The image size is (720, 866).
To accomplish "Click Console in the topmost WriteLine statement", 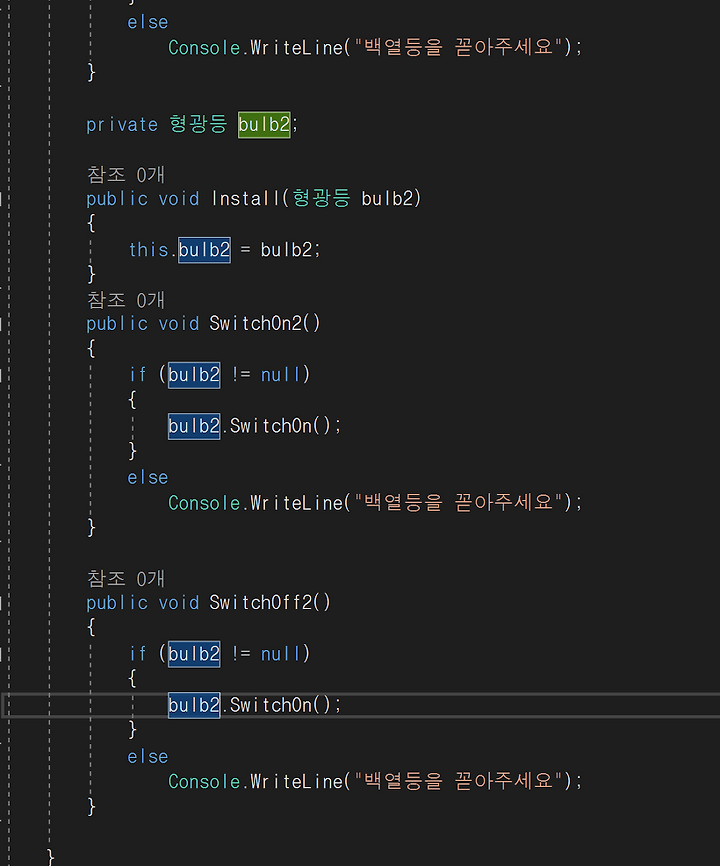I will click(204, 47).
